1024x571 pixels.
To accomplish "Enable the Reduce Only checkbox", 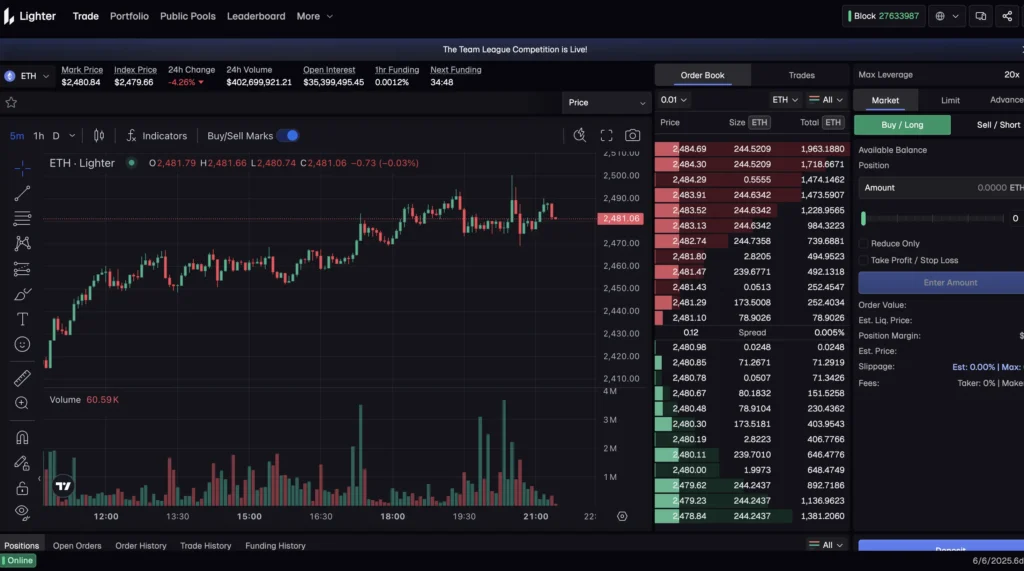I will pyautogui.click(x=863, y=244).
